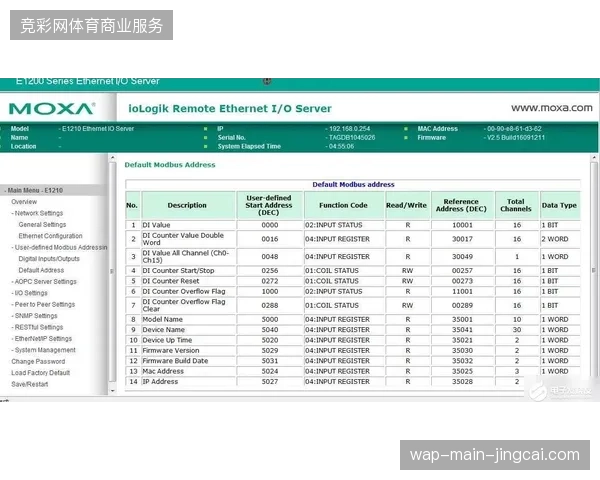Viewport: 600px width, 480px height.
Task: Collapse the Network Settings tree node
Action: click(38, 213)
